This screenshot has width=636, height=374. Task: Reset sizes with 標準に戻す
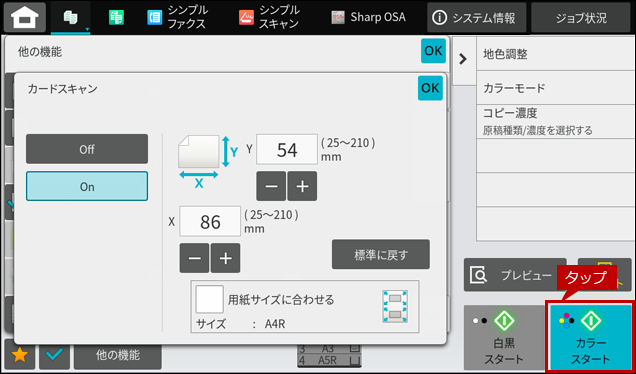click(380, 254)
